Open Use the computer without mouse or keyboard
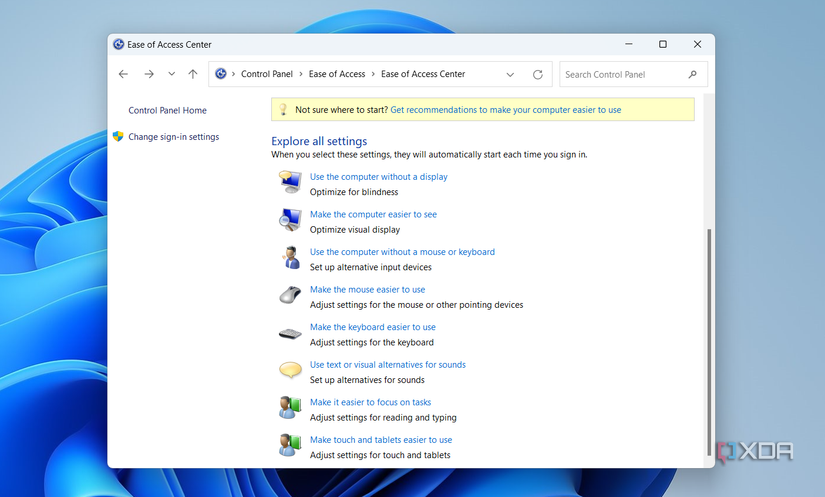825x497 pixels. [x=402, y=252]
